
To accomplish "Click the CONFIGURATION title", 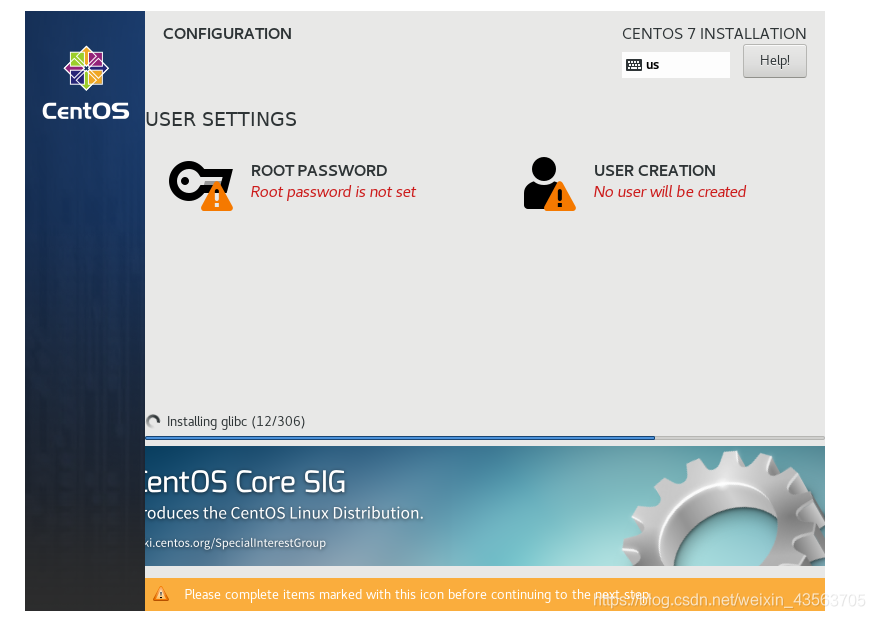I will point(227,33).
